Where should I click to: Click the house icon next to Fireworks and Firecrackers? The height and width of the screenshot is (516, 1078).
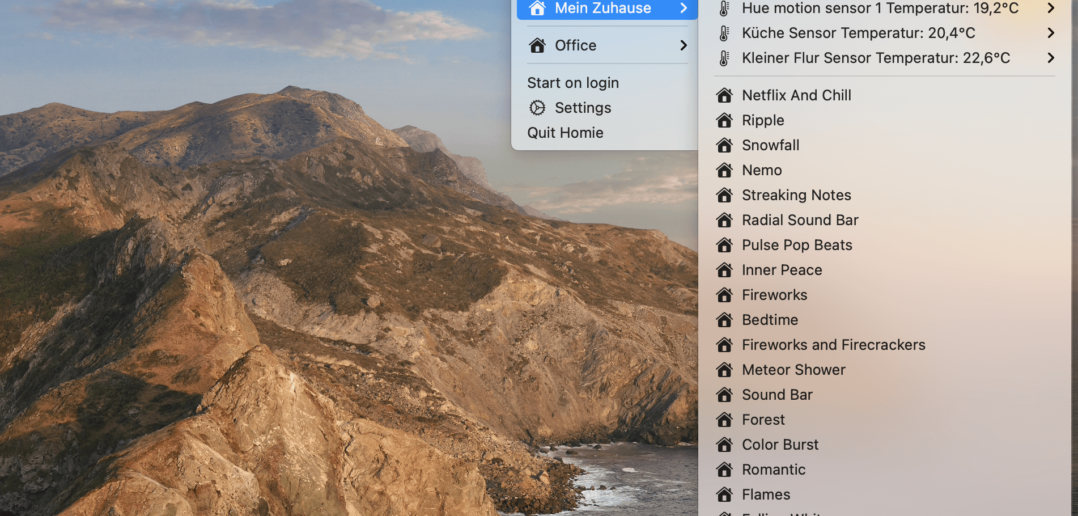724,345
